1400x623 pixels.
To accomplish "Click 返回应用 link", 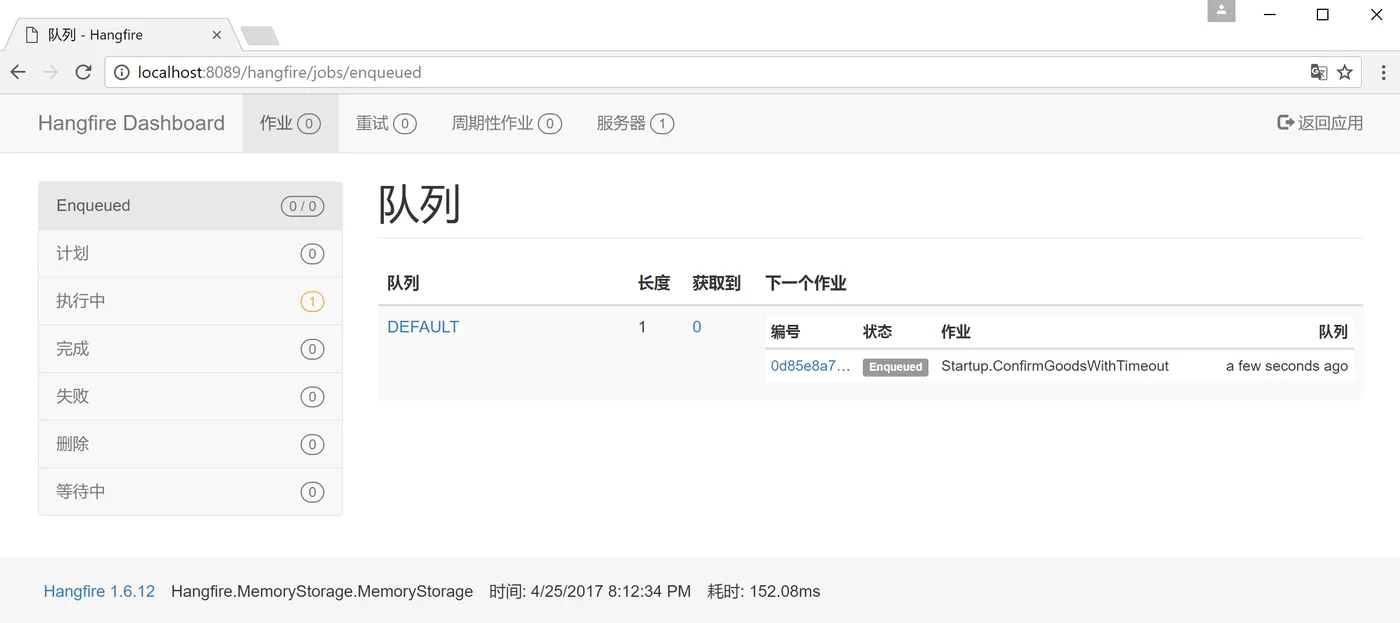I will coord(1320,123).
